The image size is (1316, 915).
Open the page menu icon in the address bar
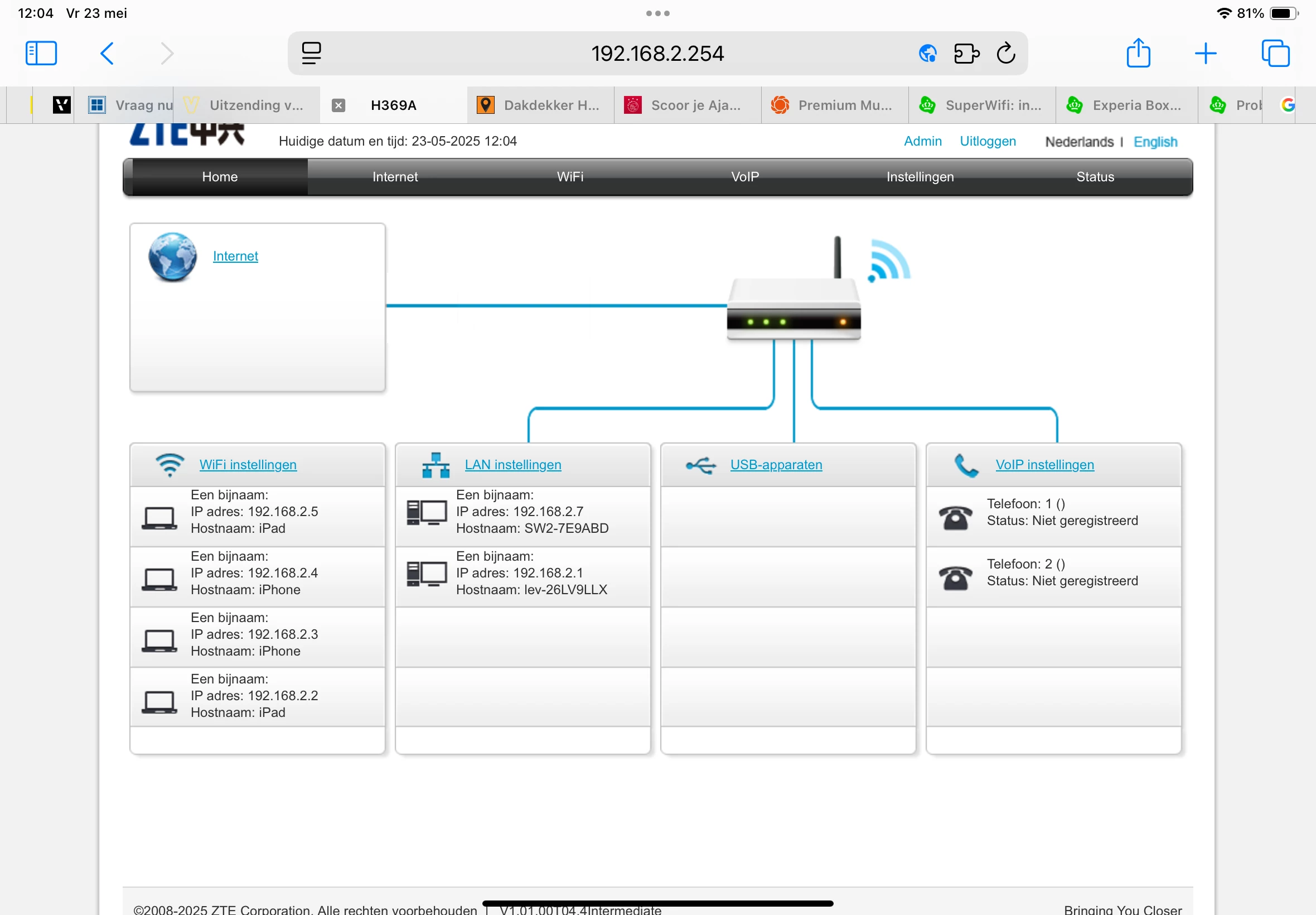[x=311, y=54]
